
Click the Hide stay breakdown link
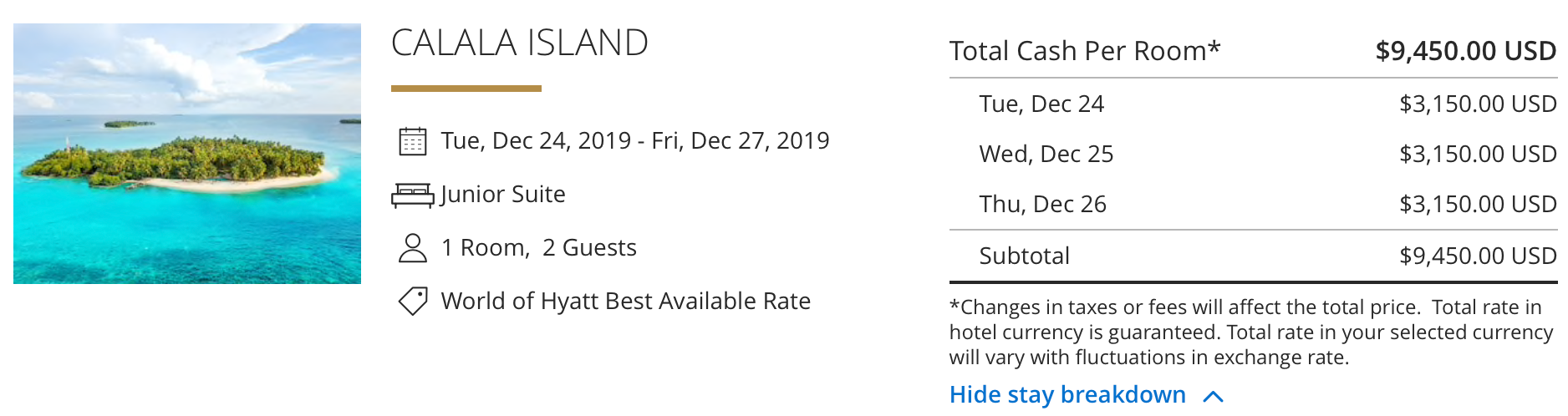(x=1067, y=394)
